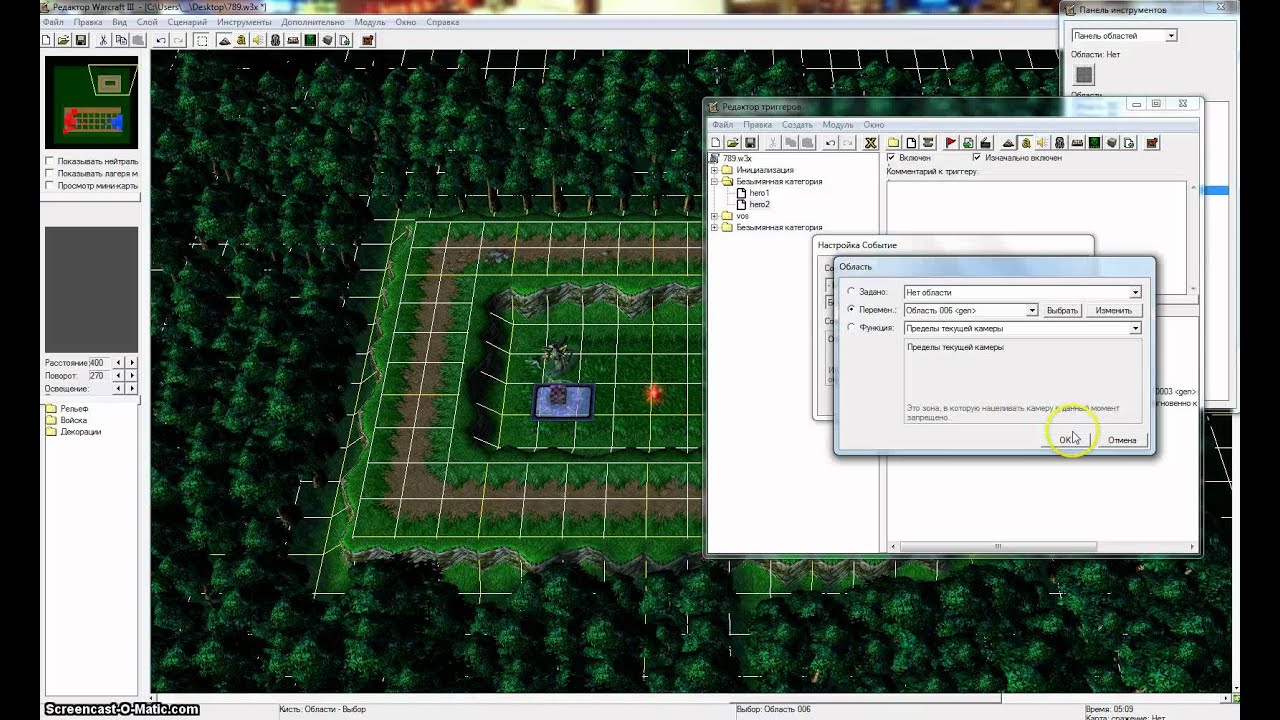This screenshot has height=720, width=1280.
Task: Click the Выбрать button
Action: click(x=1062, y=310)
